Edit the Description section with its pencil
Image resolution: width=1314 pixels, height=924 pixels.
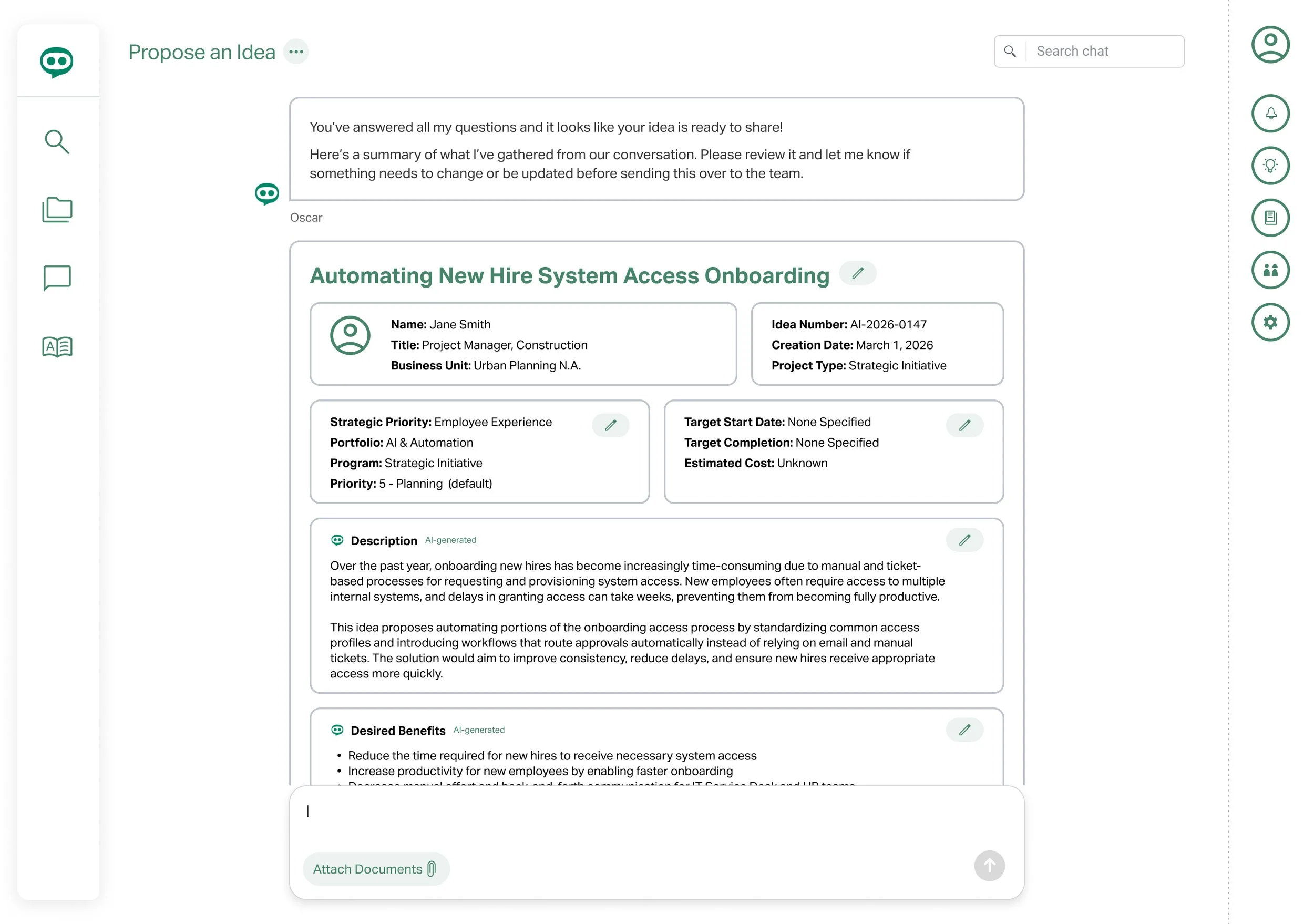(964, 540)
